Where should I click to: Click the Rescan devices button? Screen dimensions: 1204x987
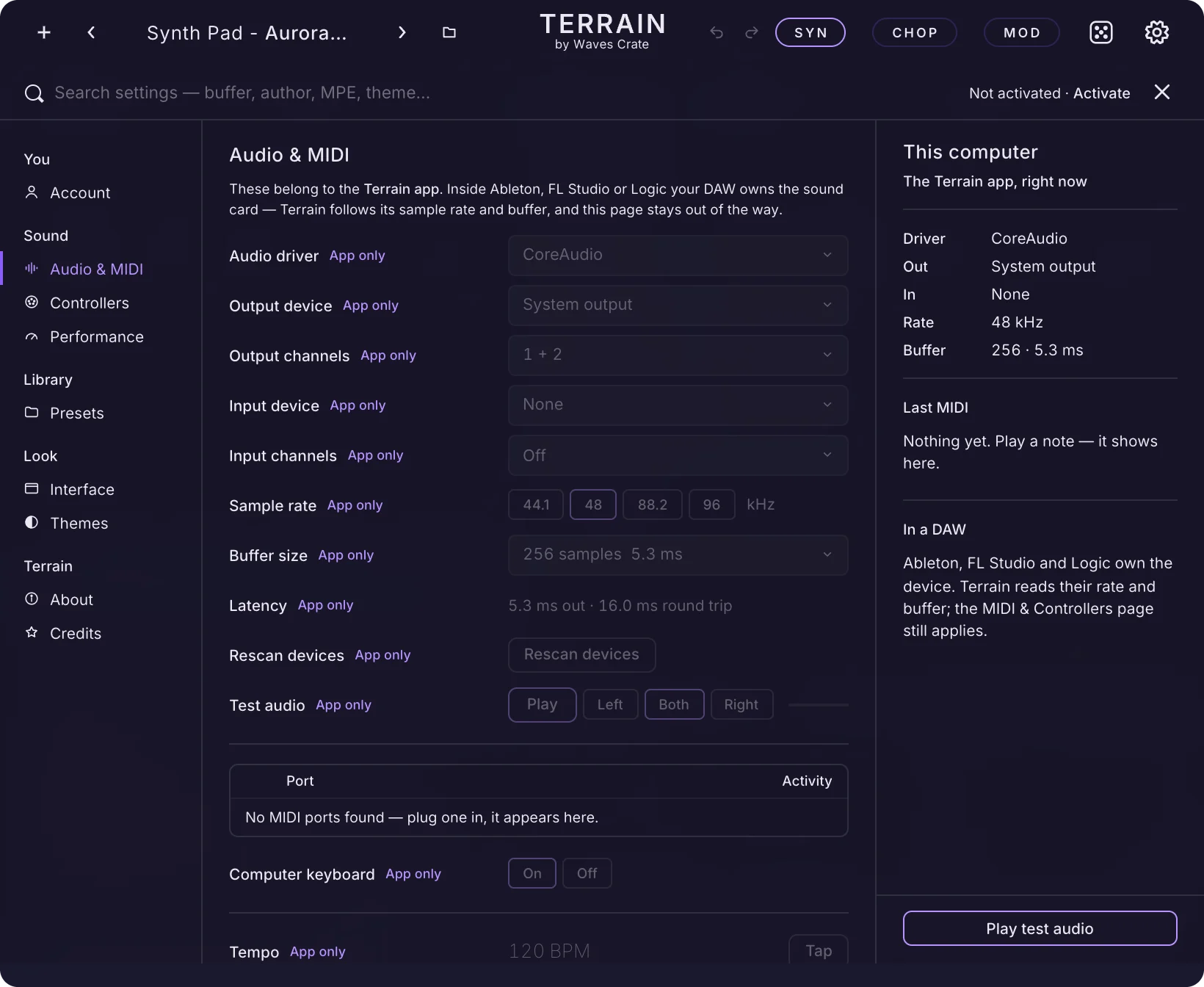click(581, 654)
